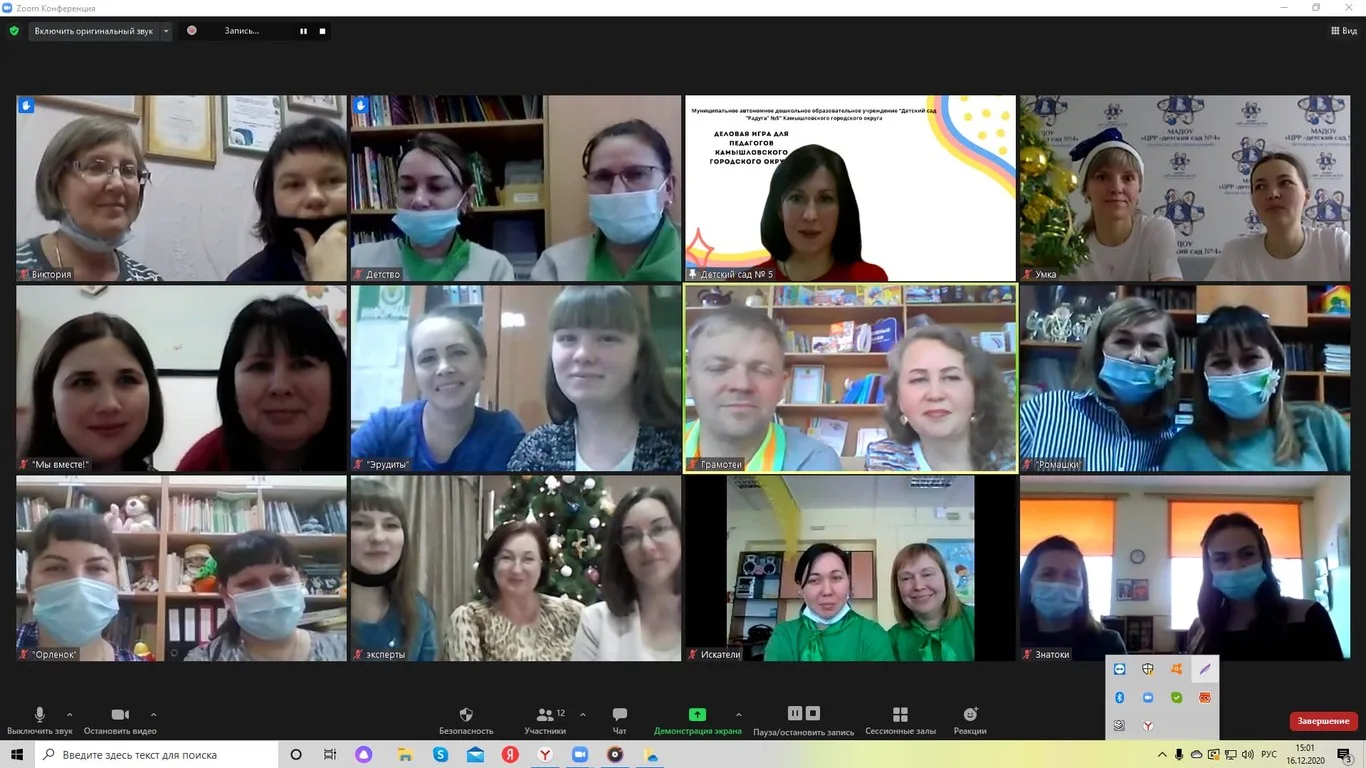1366x768 pixels.
Task: Stop recording using top bar stop icon
Action: 322,31
